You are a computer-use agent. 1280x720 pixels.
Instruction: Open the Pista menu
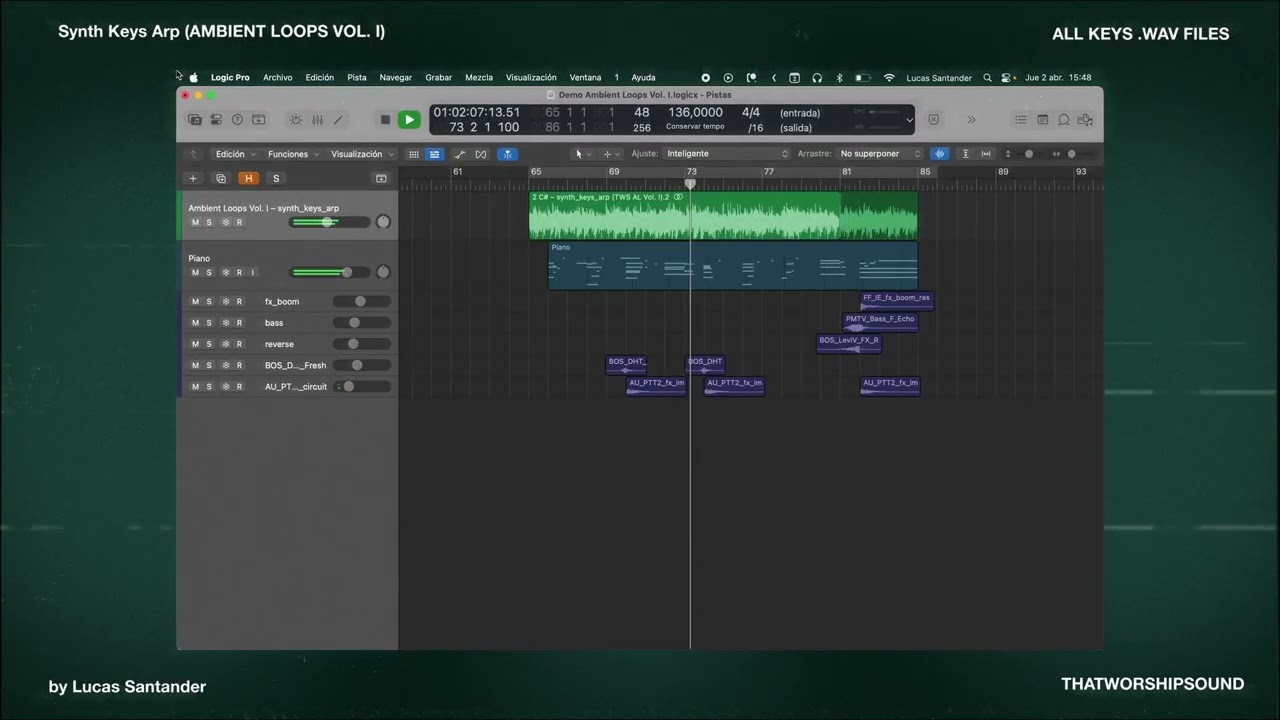click(x=357, y=77)
